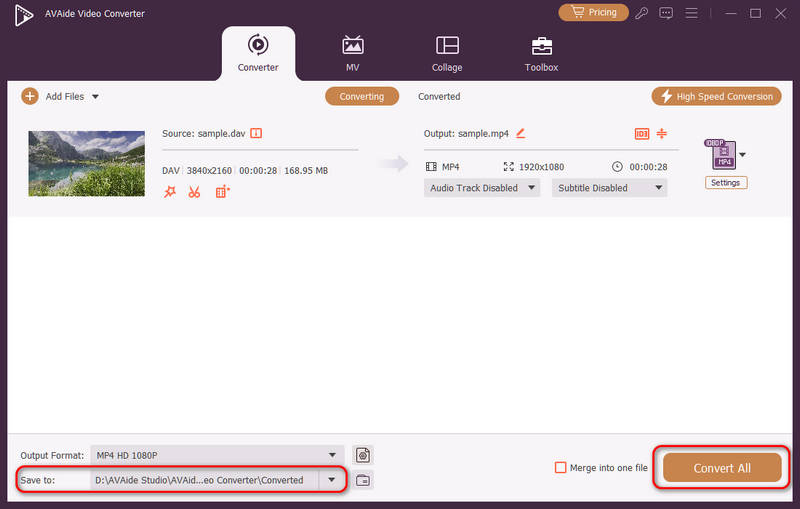Rename output with the pencil icon
Screen dimensions: 800x509
pos(520,133)
